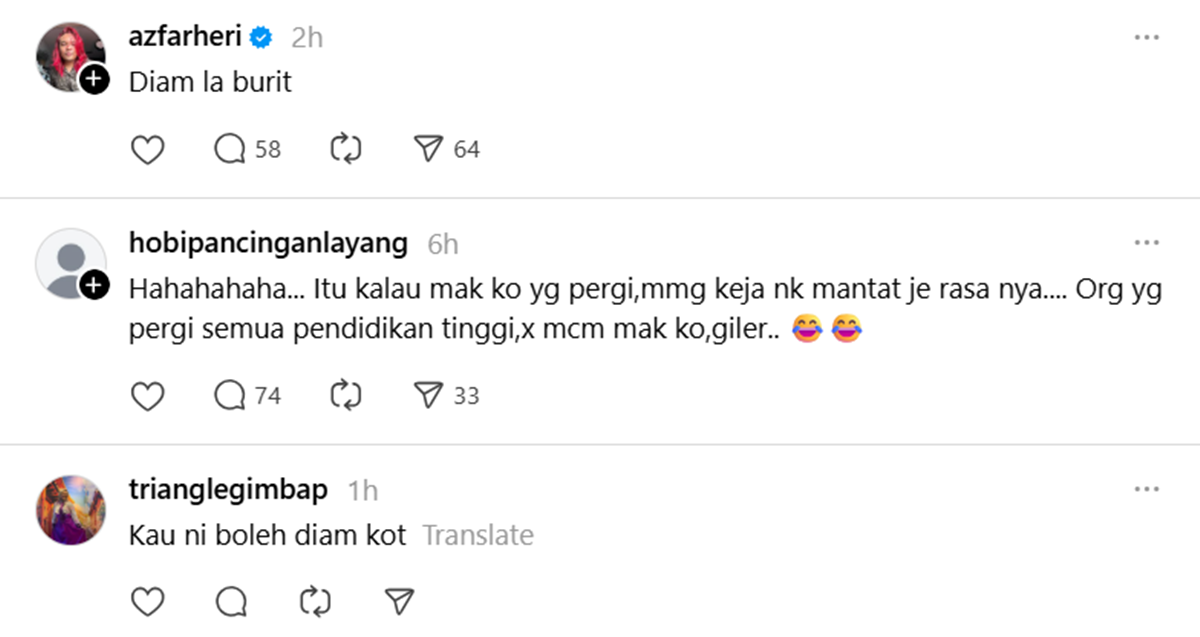
Task: Reply to trianglegimbap's comment
Action: pos(230,602)
